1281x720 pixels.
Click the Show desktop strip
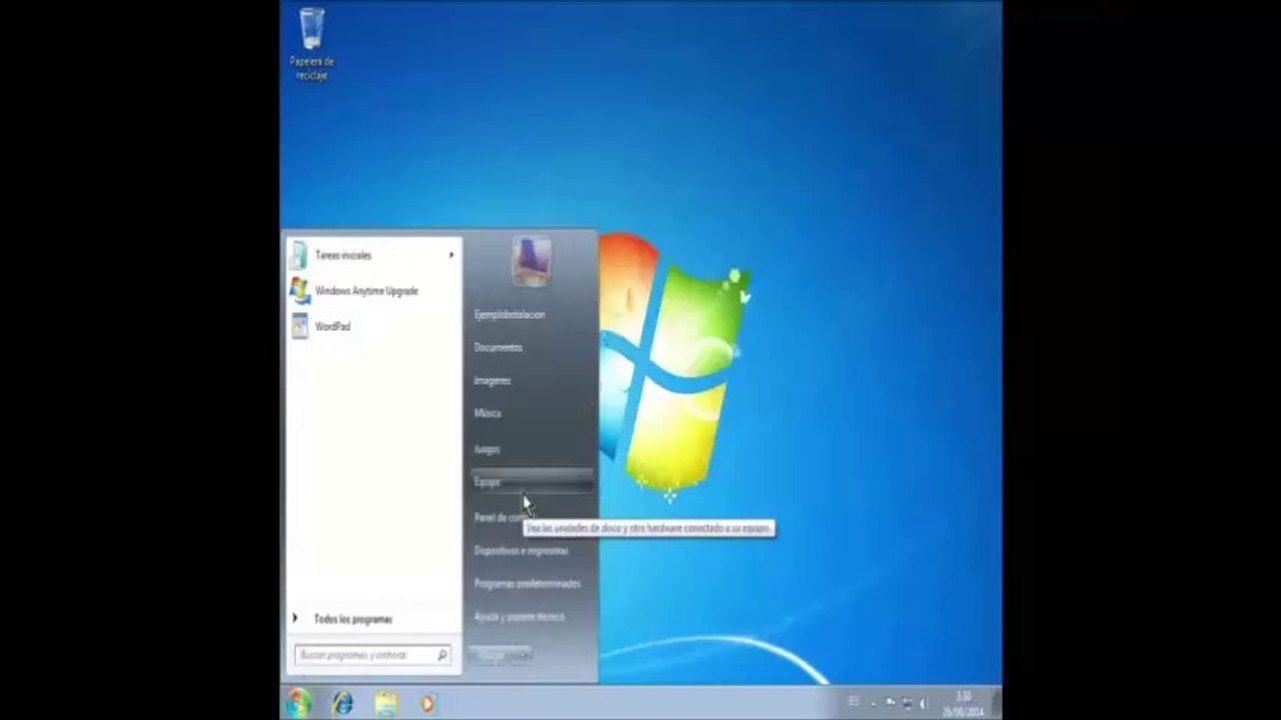(x=997, y=703)
